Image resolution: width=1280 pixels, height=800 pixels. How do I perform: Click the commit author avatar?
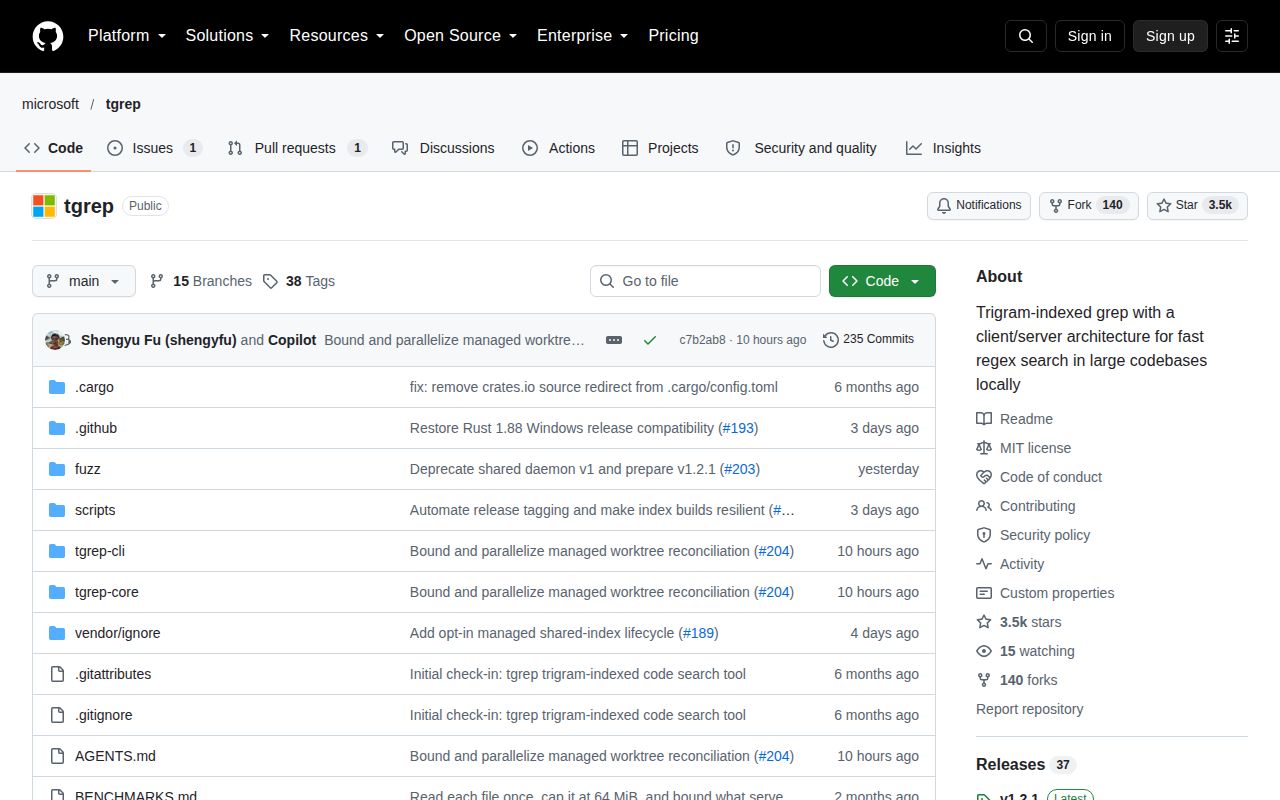[x=56, y=340]
